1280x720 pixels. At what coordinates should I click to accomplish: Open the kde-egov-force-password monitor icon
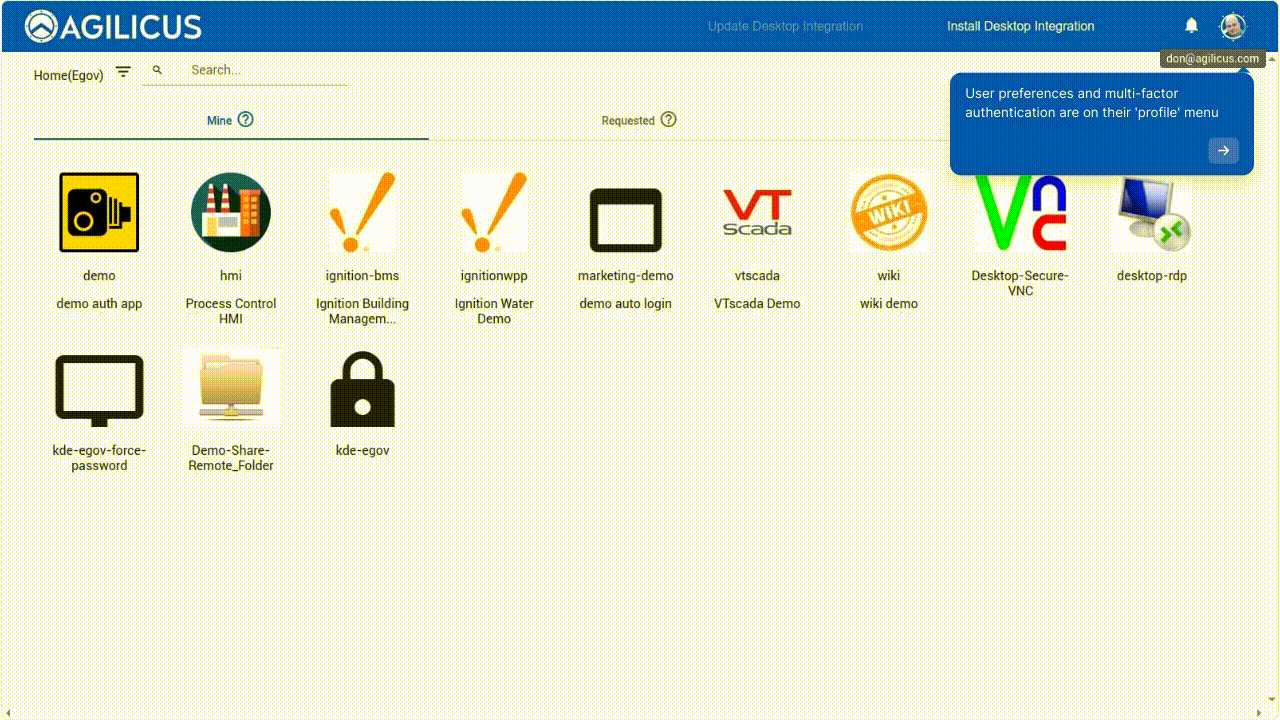tap(99, 390)
